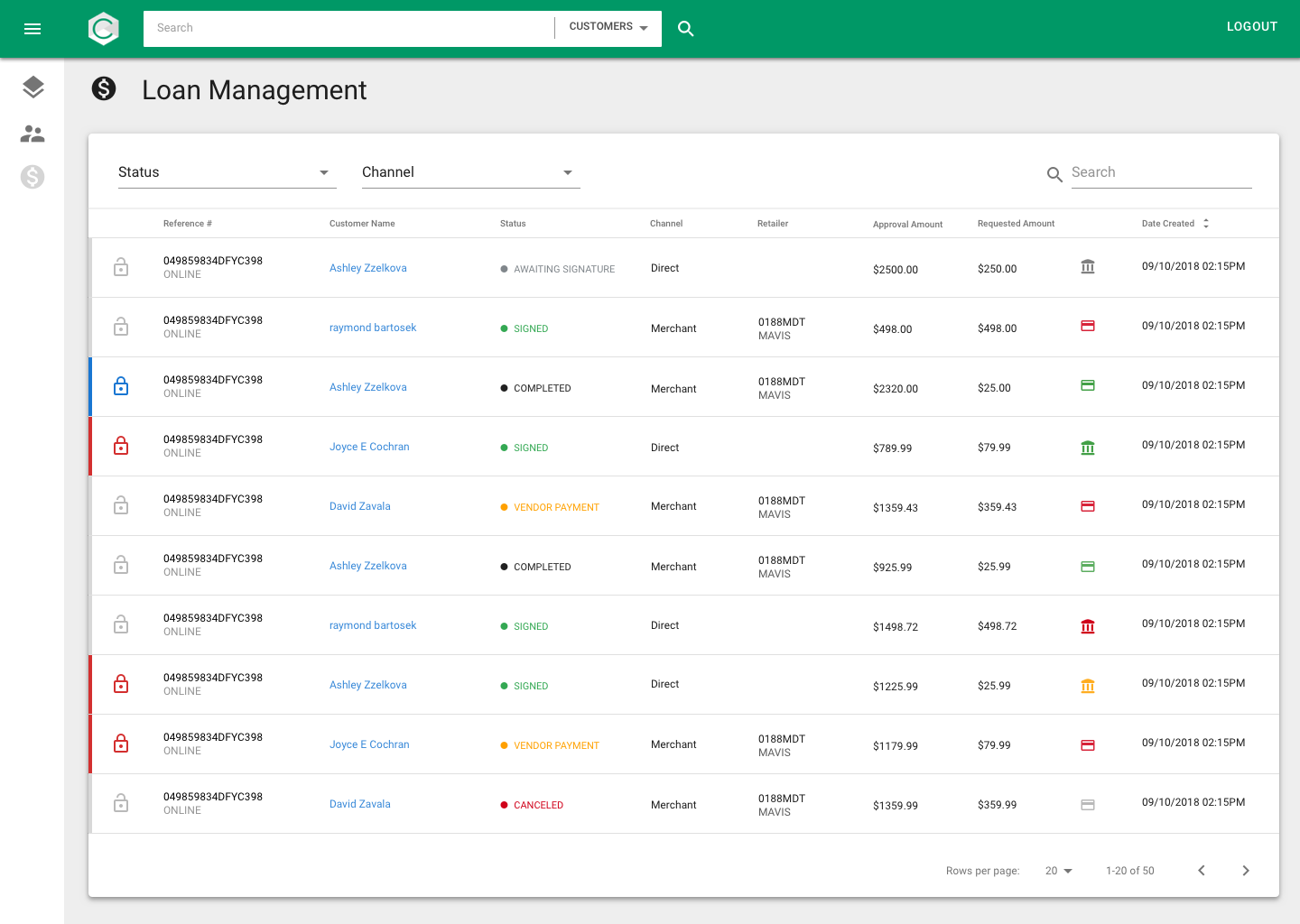The width and height of the screenshot is (1300, 924).
Task: Open the layers icon in sidebar
Action: 32,88
